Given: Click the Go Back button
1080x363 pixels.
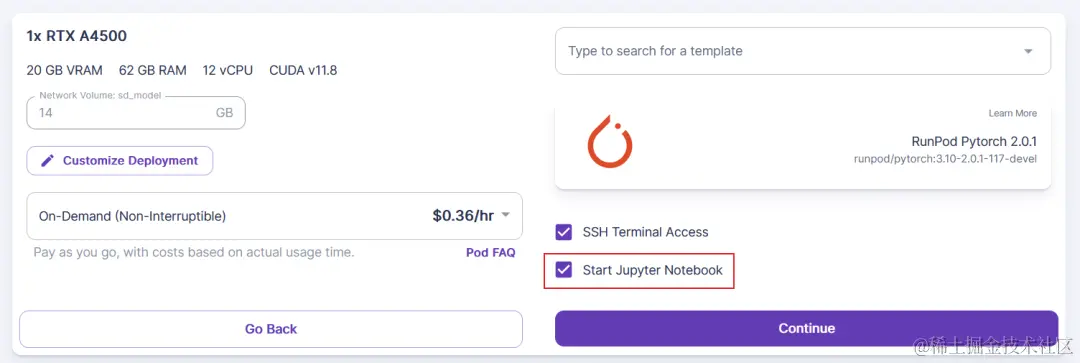Looking at the screenshot, I should pyautogui.click(x=271, y=329).
